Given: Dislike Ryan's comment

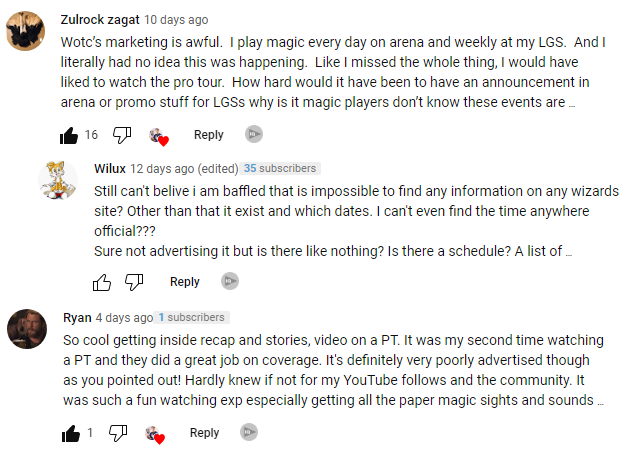Looking at the screenshot, I should 118,433.
